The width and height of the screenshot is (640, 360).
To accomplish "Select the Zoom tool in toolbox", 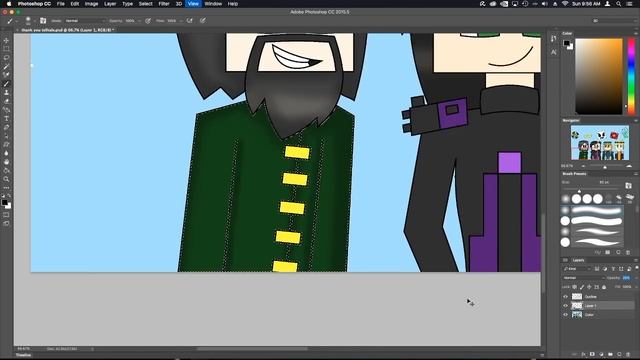I will (x=6, y=179).
